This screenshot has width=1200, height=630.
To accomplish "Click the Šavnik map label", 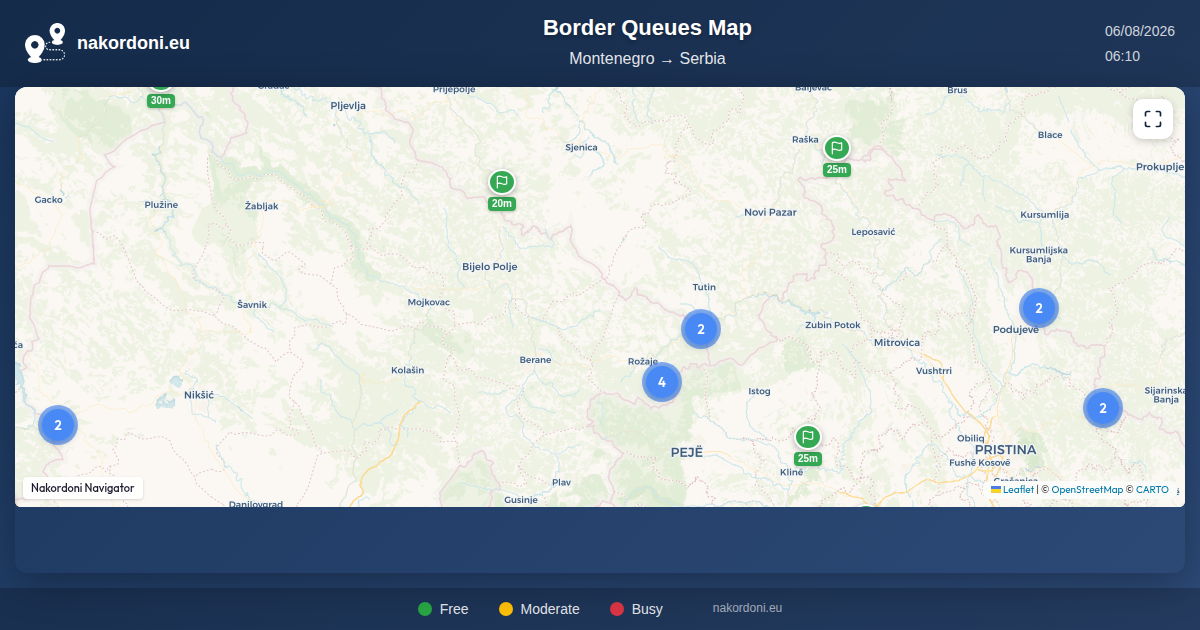I will [x=252, y=304].
